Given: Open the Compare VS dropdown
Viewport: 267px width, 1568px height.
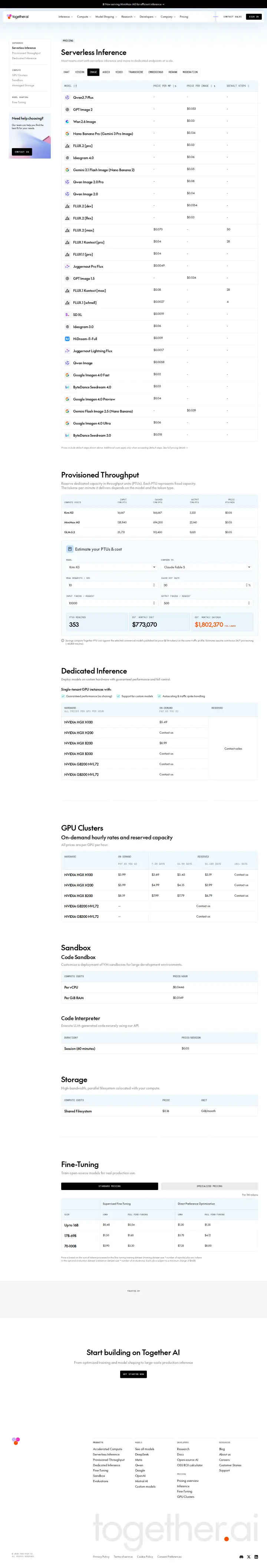Looking at the screenshot, I should click(x=206, y=567).
